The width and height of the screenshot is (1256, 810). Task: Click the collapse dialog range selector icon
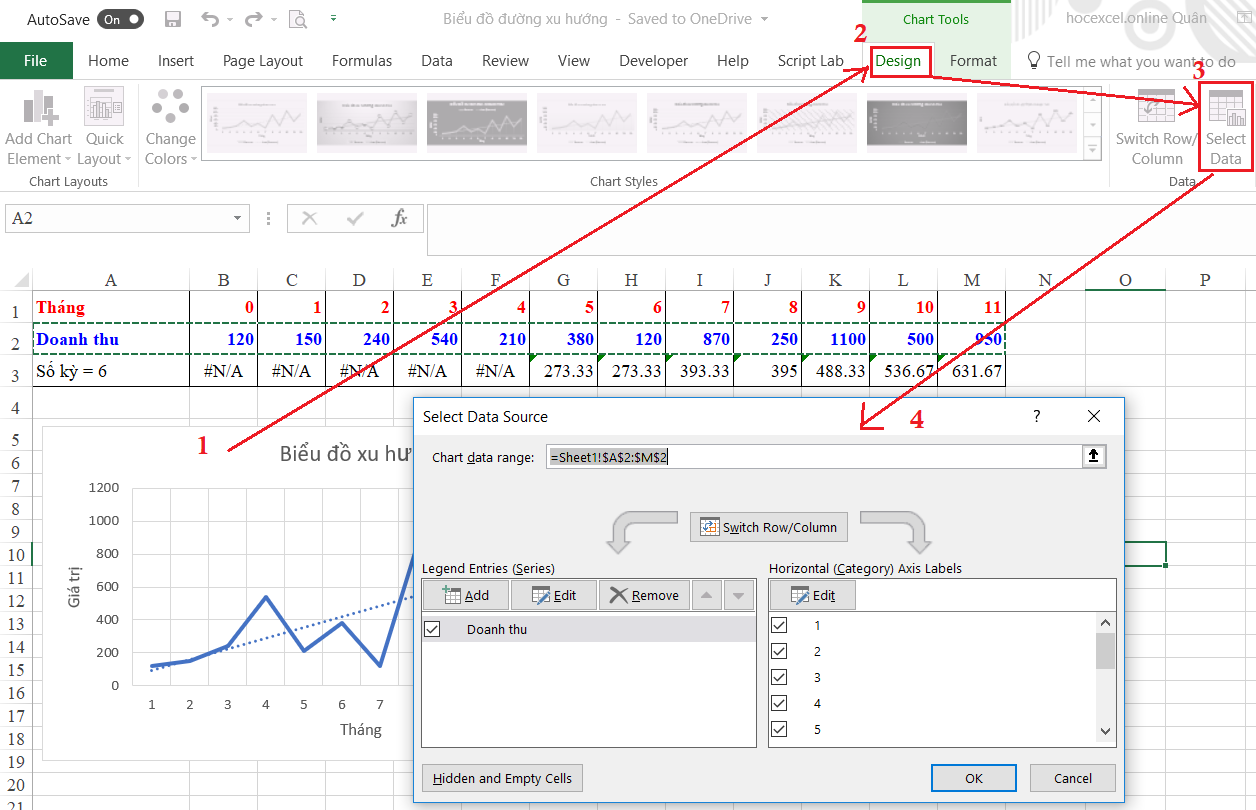[x=1094, y=457]
